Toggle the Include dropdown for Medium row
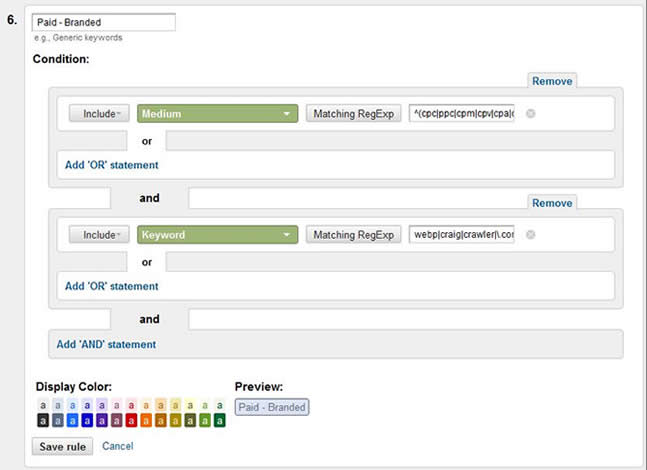Screen dimensions: 647x470 (99, 113)
